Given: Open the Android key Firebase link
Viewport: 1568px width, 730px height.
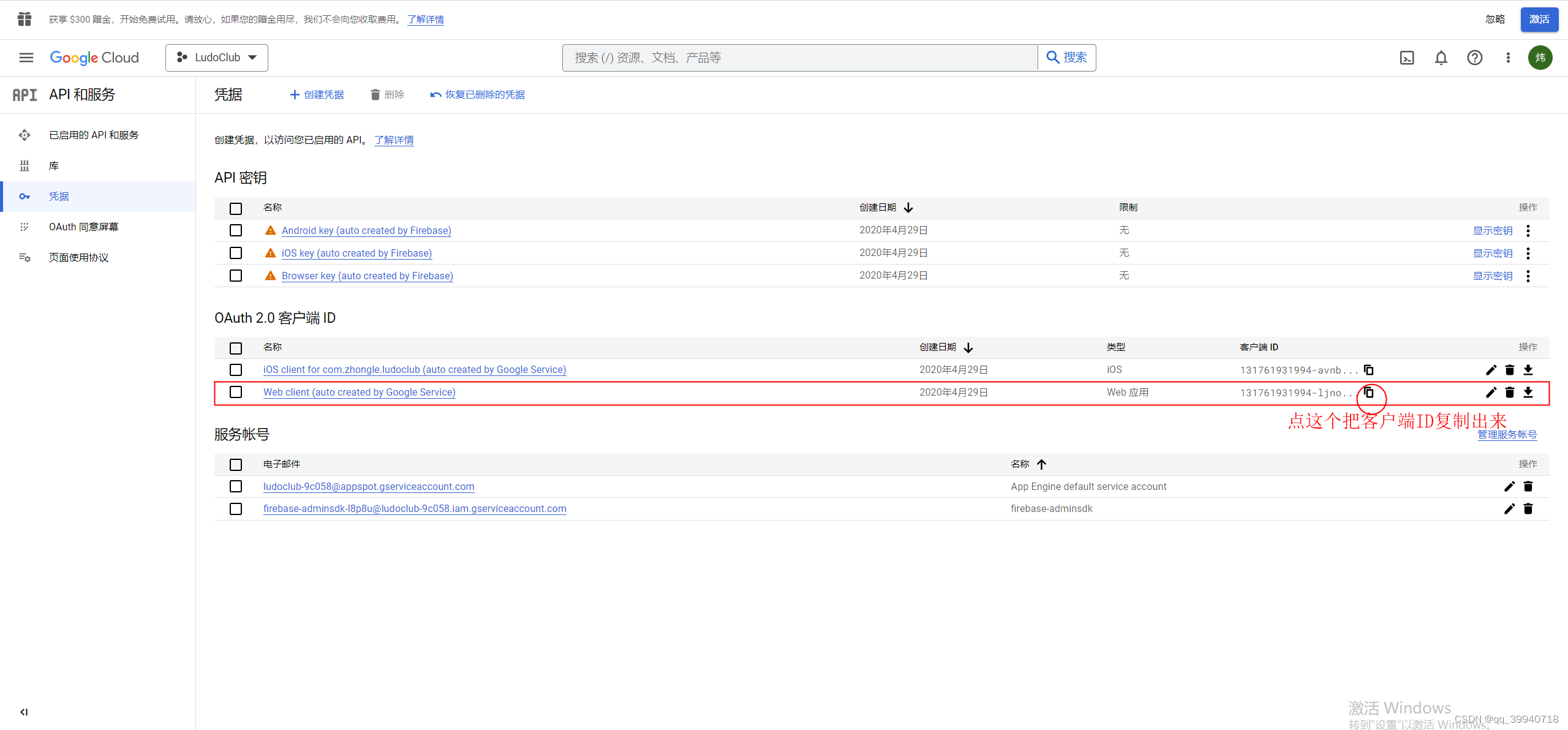Looking at the screenshot, I should 366,231.
